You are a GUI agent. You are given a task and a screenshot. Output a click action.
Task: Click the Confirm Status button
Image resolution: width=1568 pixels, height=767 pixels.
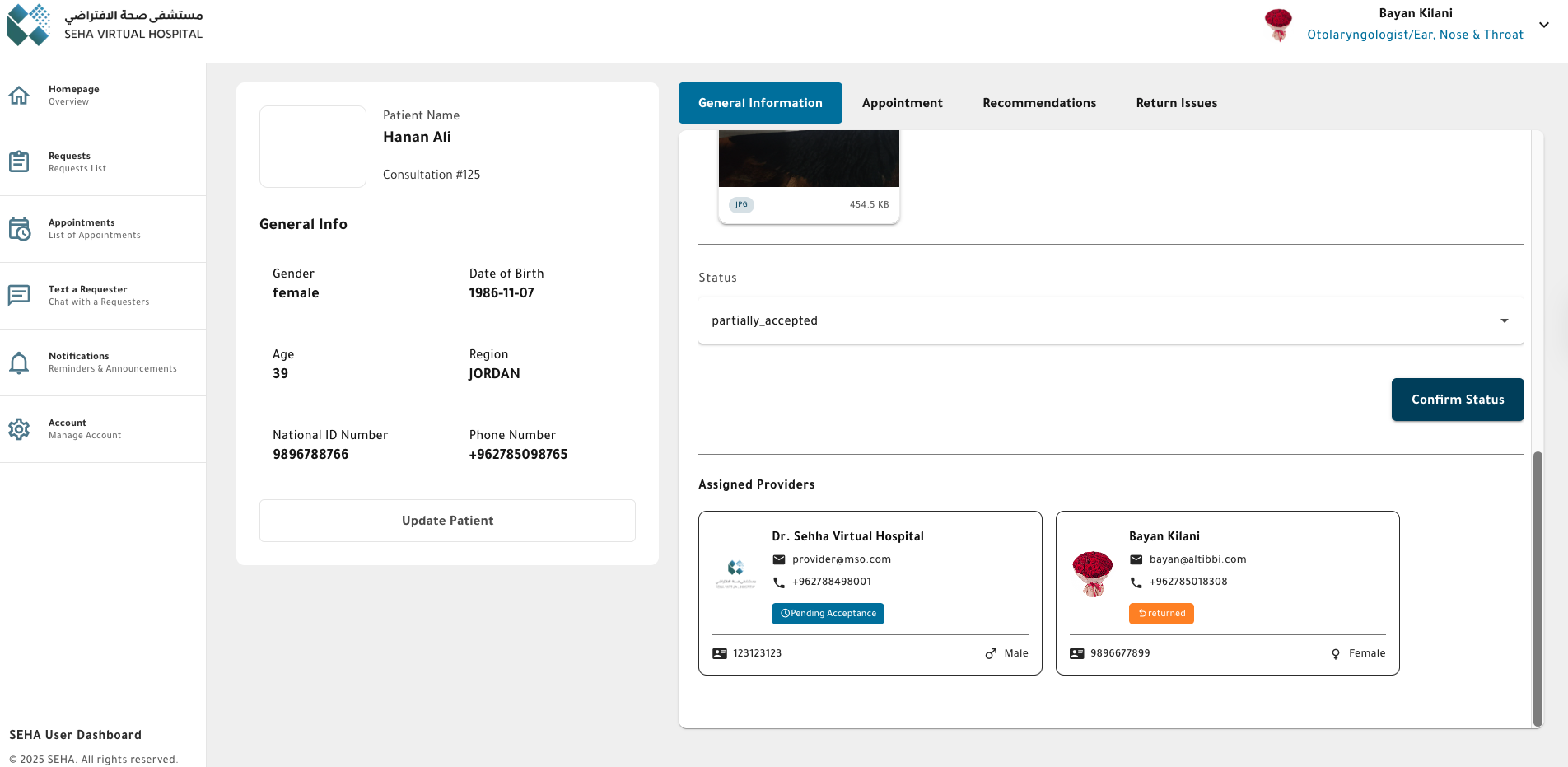tap(1458, 400)
